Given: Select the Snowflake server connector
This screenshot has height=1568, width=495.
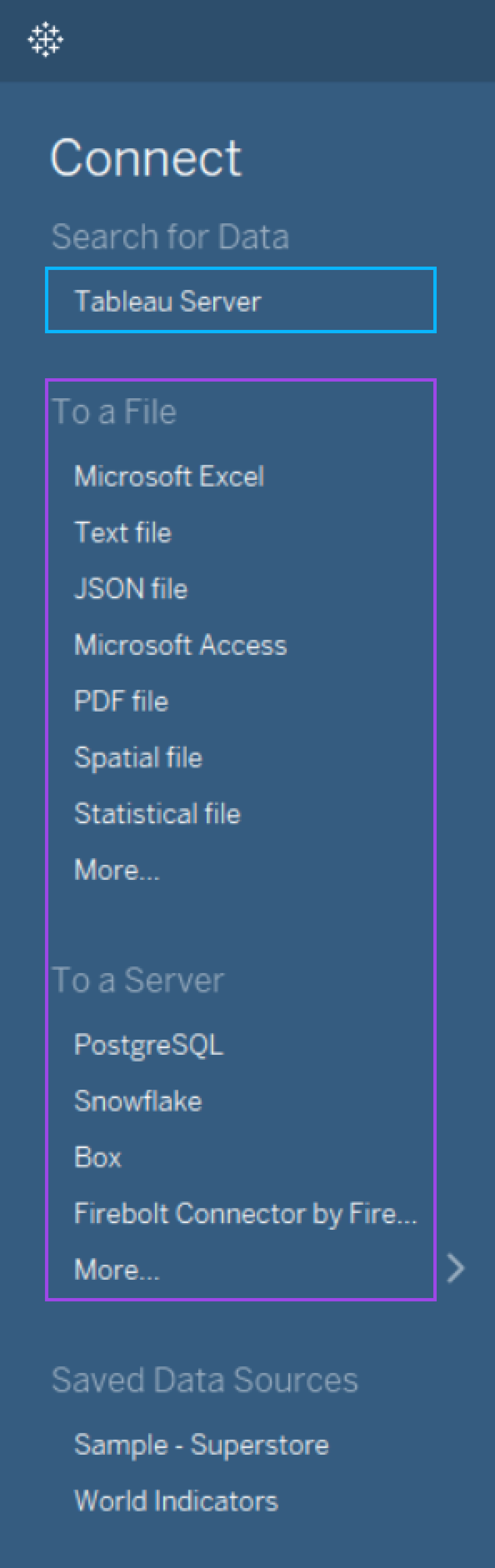Looking at the screenshot, I should click(137, 1101).
